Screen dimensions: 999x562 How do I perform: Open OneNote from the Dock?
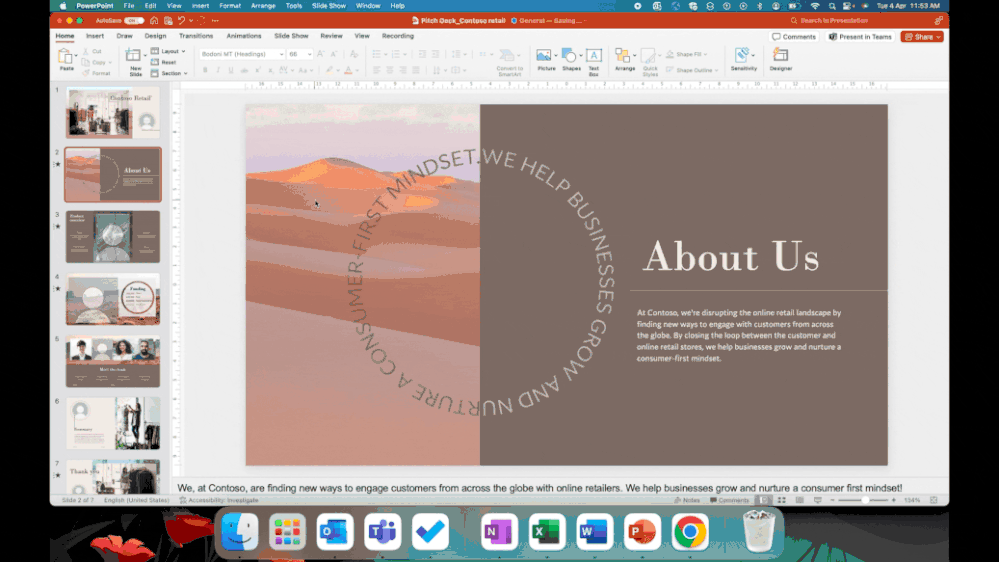pyautogui.click(x=499, y=531)
